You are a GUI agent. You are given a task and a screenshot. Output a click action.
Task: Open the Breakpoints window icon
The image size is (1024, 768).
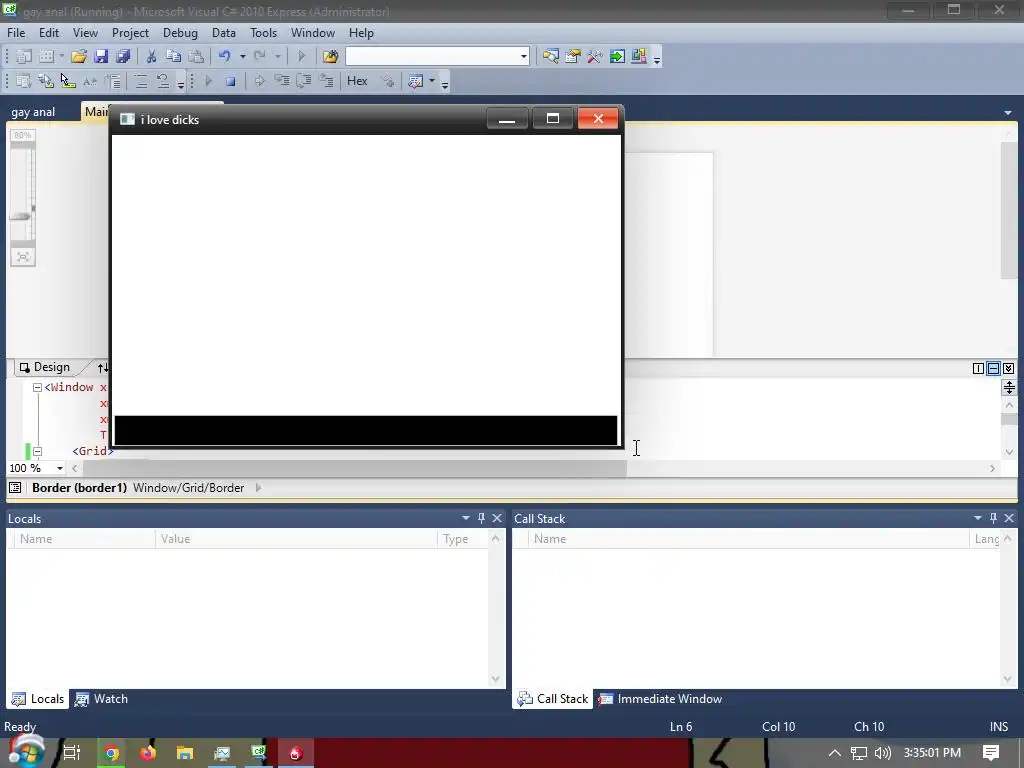(x=415, y=82)
